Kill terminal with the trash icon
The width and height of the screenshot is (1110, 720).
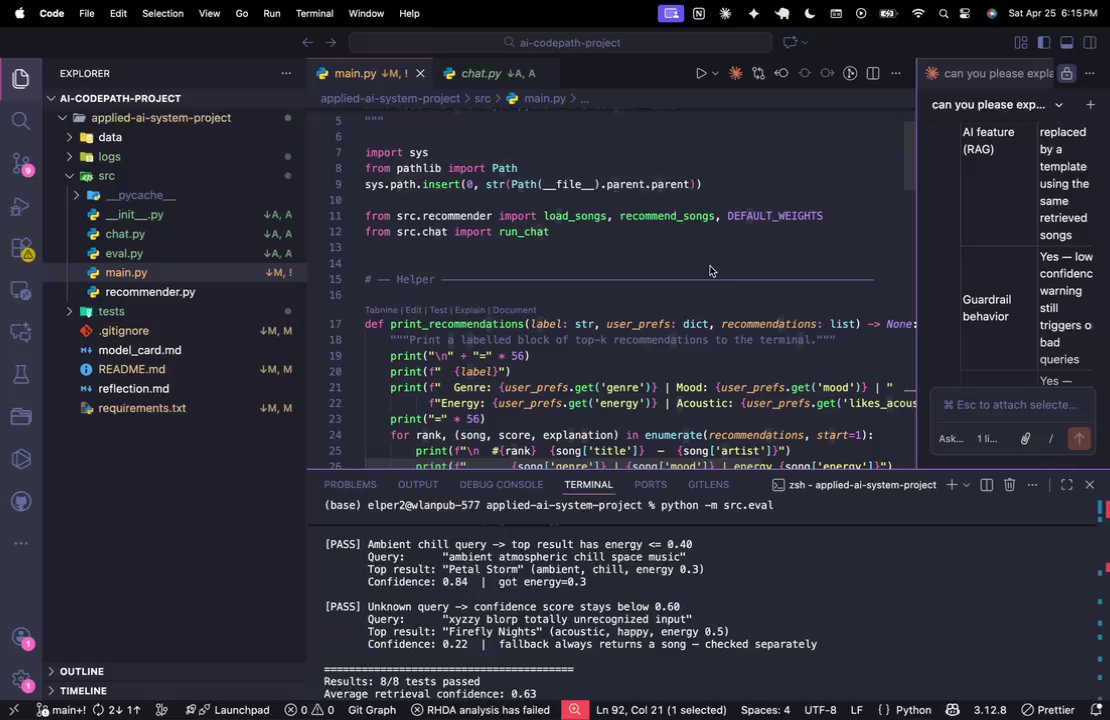pos(1010,485)
